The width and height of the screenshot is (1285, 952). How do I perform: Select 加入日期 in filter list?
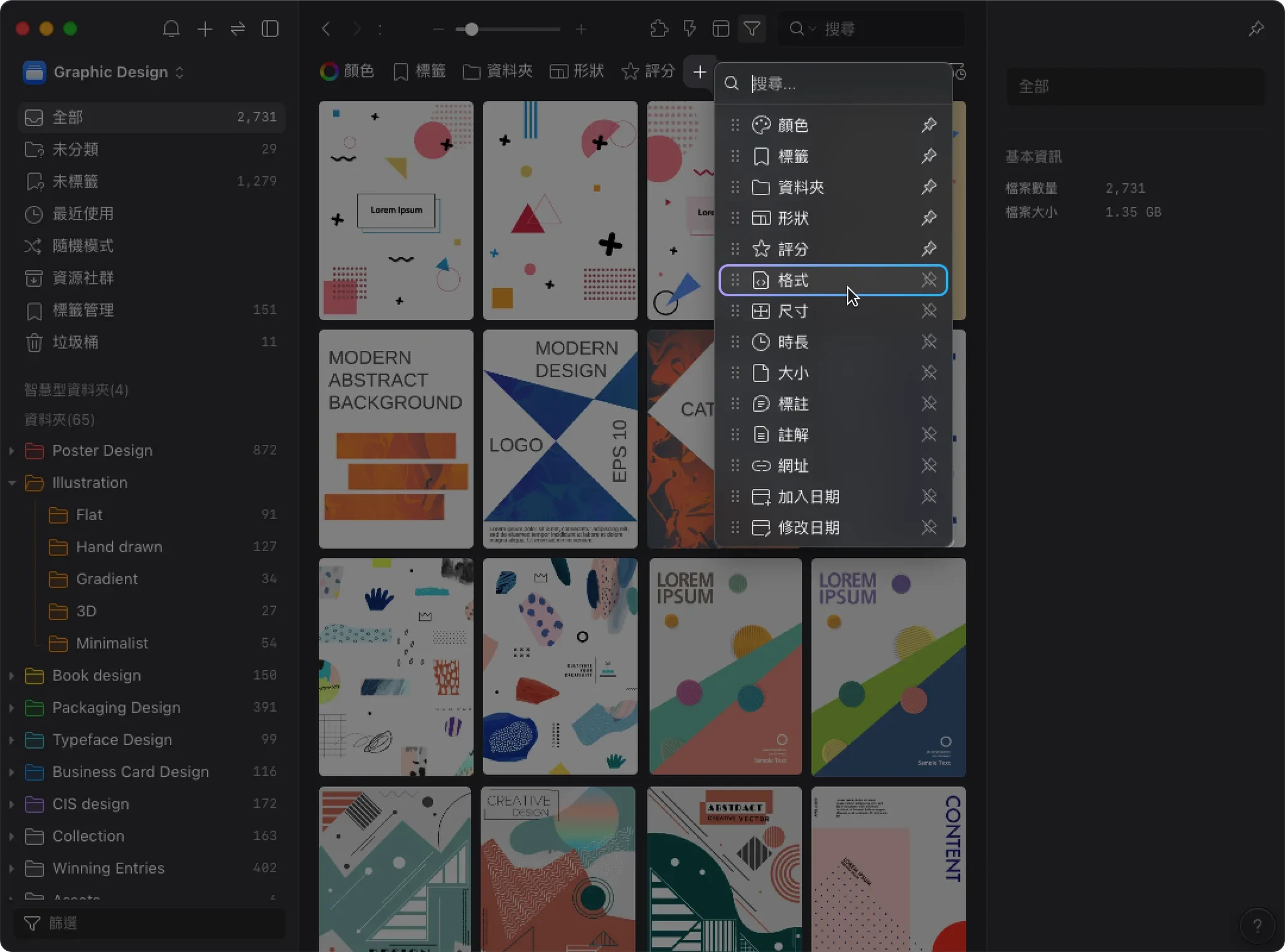click(833, 497)
